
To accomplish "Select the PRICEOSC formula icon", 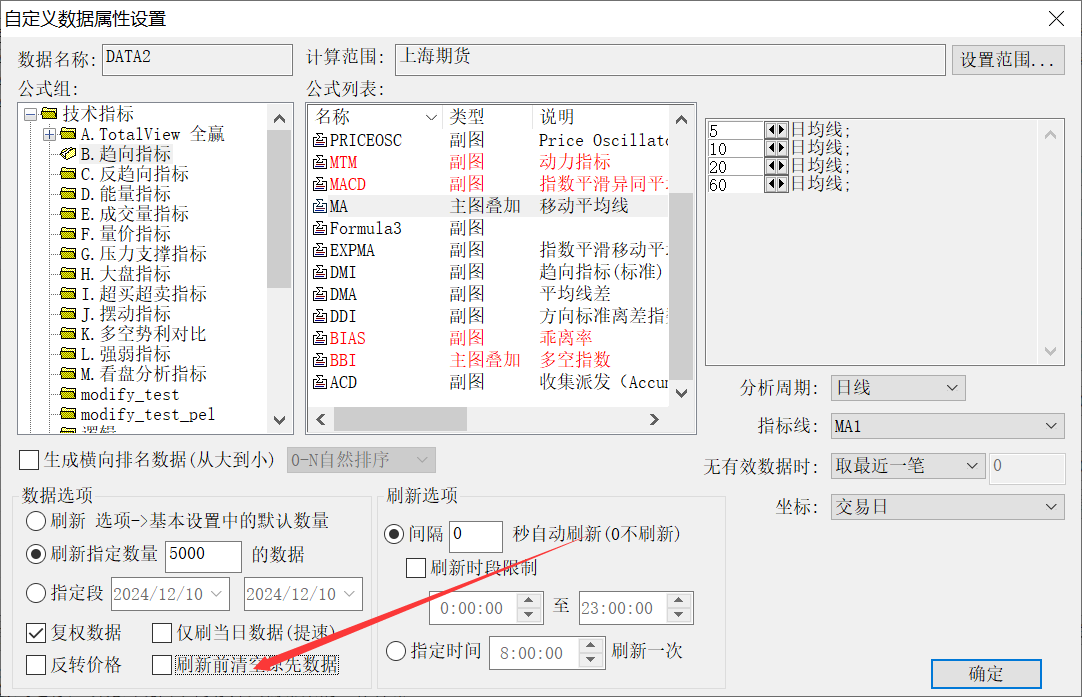I will [320, 140].
